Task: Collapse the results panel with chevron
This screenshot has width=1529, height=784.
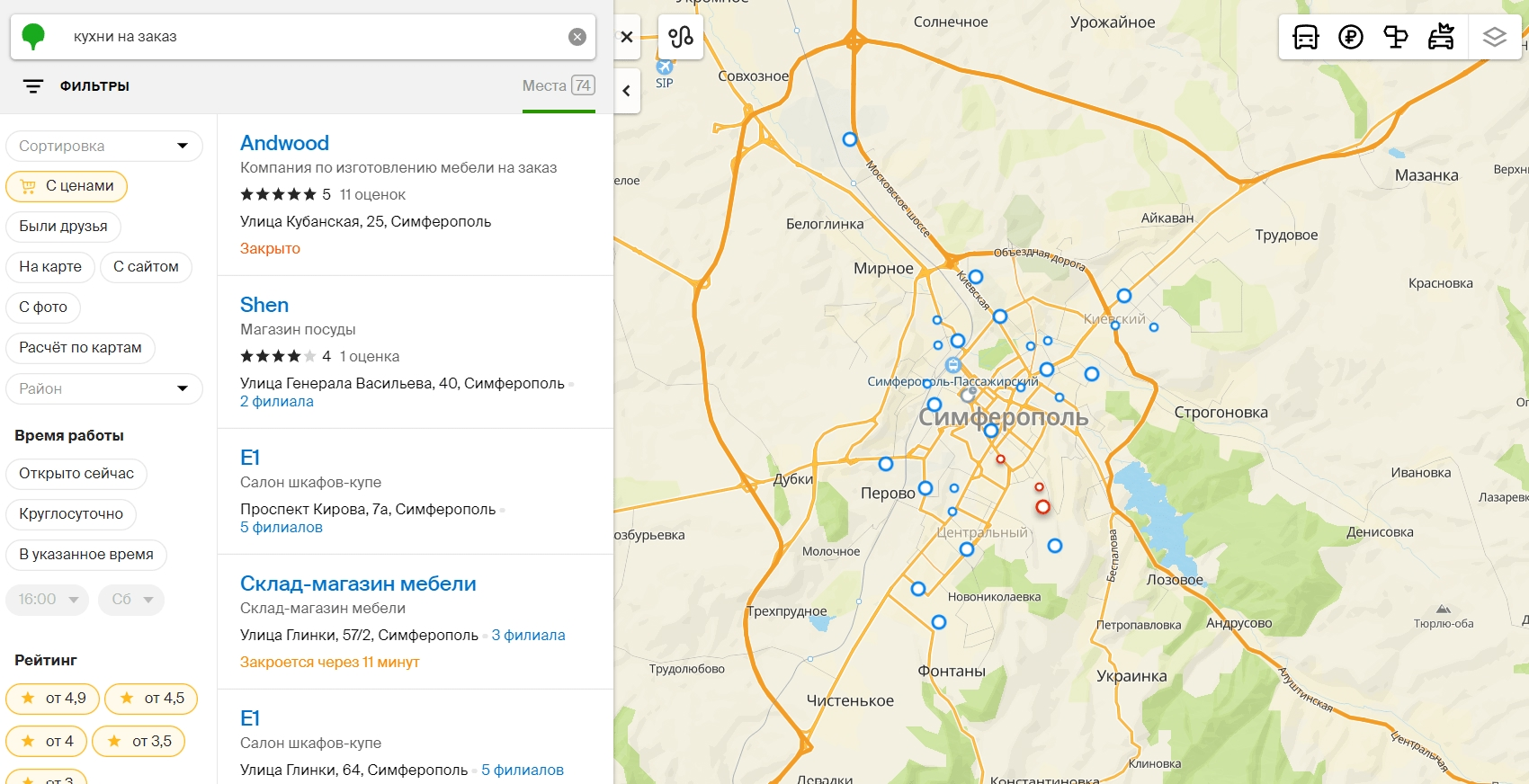Action: pyautogui.click(x=627, y=91)
